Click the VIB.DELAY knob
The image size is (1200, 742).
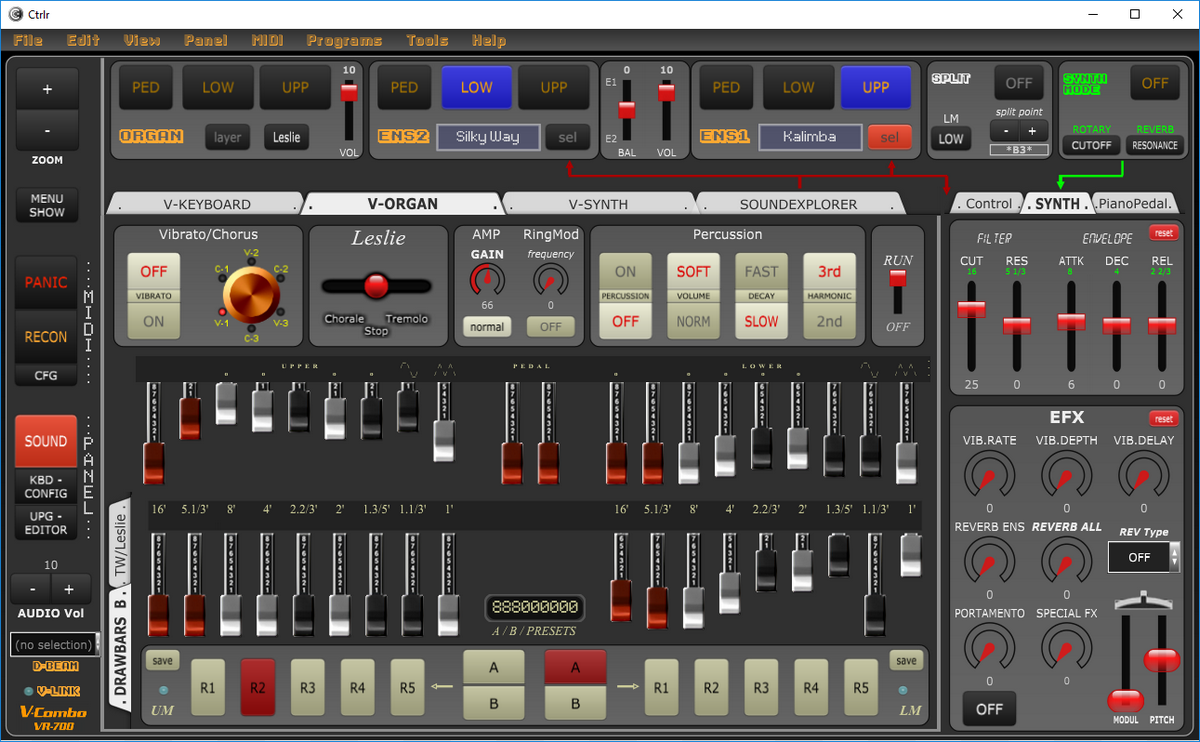1142,475
